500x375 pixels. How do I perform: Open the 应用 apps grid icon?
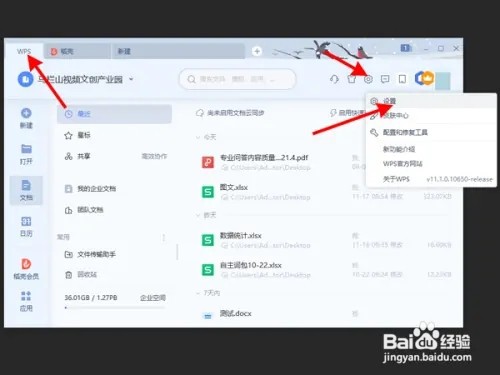[x=26, y=296]
